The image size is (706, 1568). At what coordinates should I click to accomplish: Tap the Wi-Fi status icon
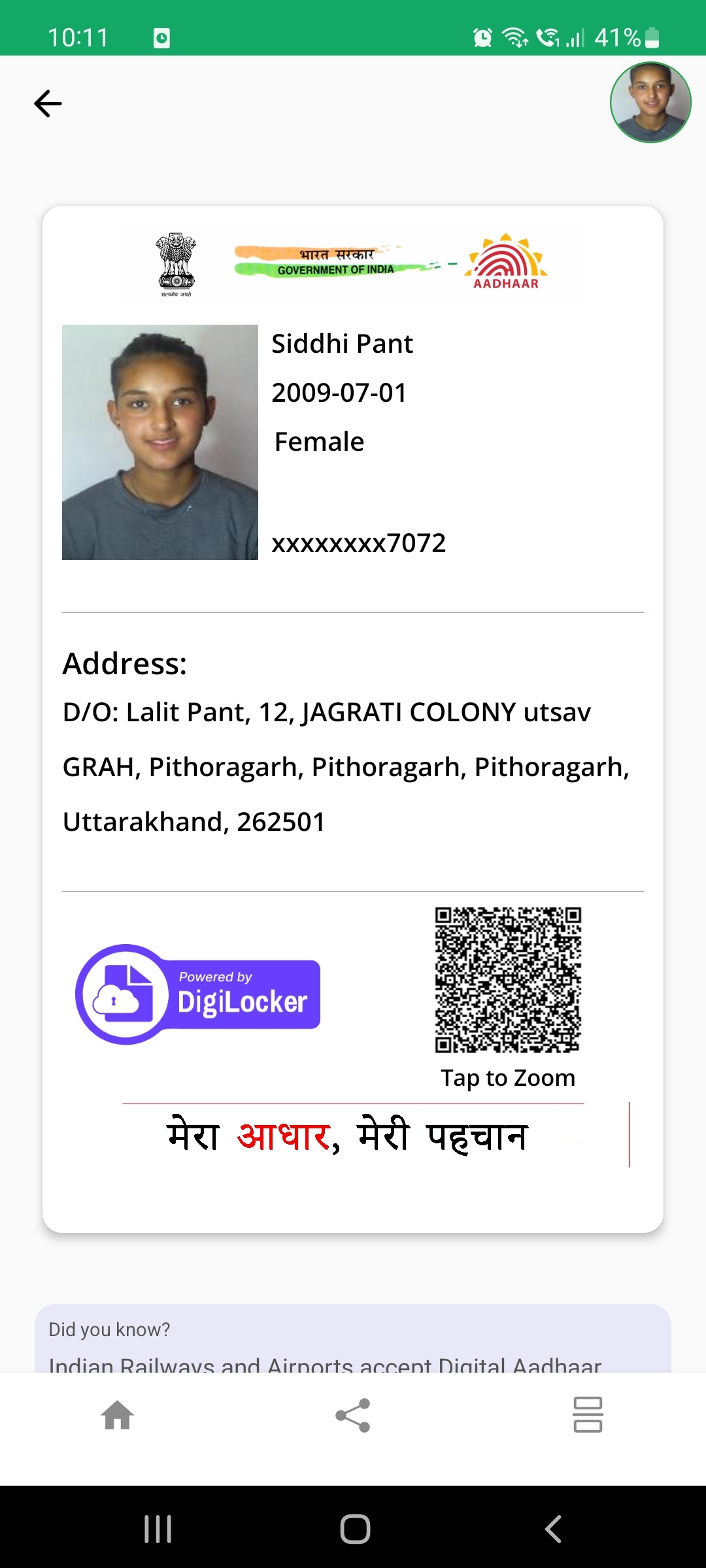(515, 38)
